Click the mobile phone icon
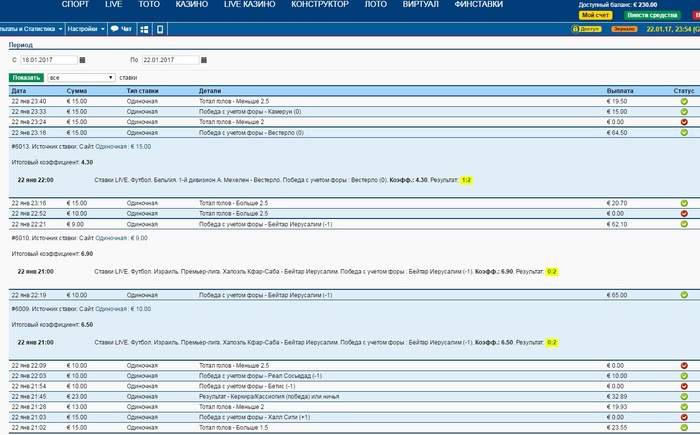Image resolution: width=700 pixels, height=435 pixels. 160,29
